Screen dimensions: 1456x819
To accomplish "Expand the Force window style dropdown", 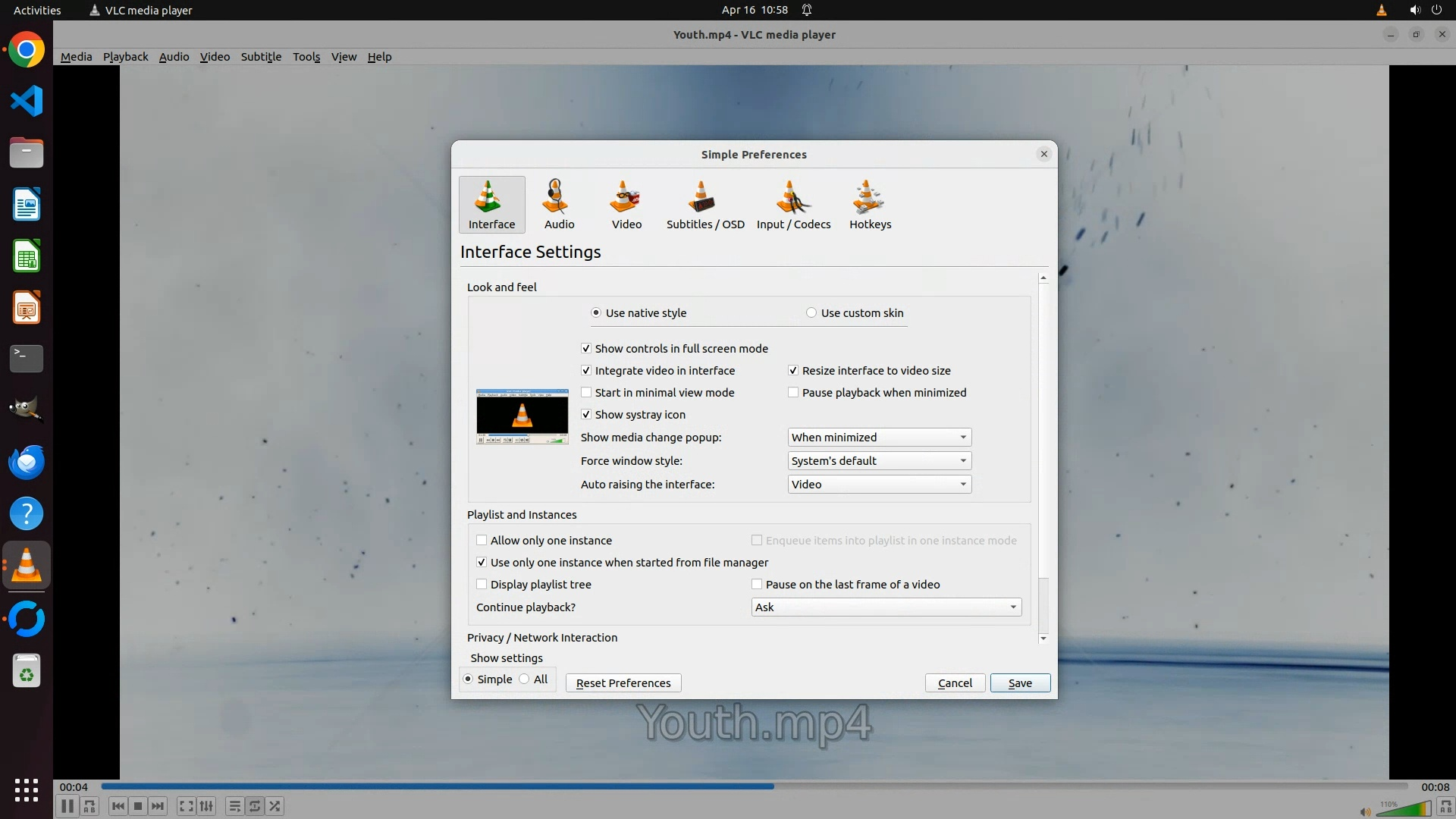I will tap(879, 461).
